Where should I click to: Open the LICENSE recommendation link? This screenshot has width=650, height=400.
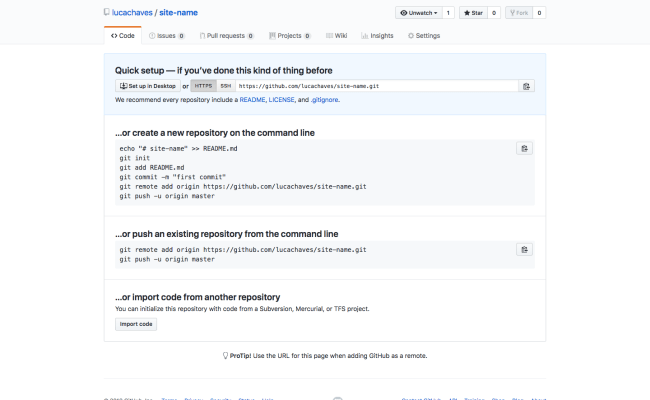[x=281, y=100]
